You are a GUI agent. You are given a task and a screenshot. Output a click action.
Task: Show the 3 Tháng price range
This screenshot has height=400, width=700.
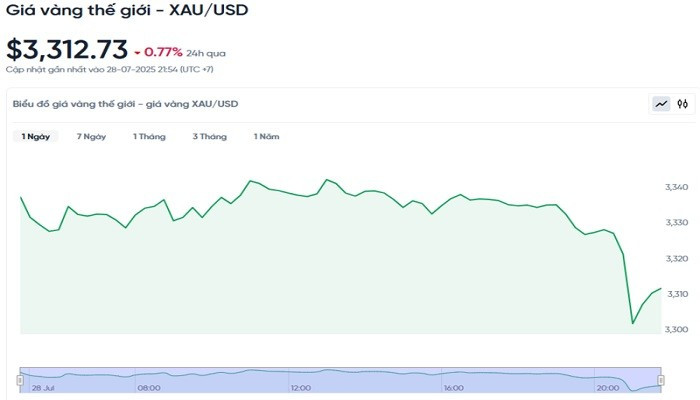pyautogui.click(x=209, y=136)
